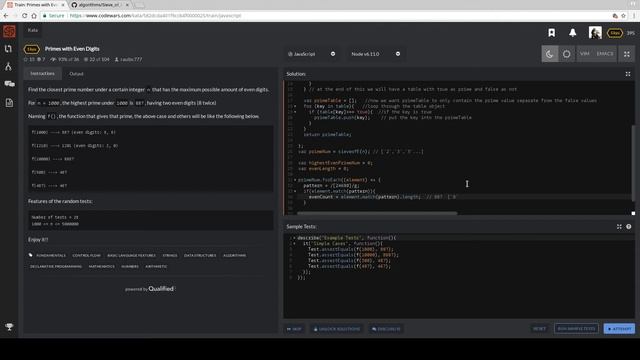The width and height of the screenshot is (640, 360).
Task: Click the Fundamentals tag
Action: coord(51,256)
